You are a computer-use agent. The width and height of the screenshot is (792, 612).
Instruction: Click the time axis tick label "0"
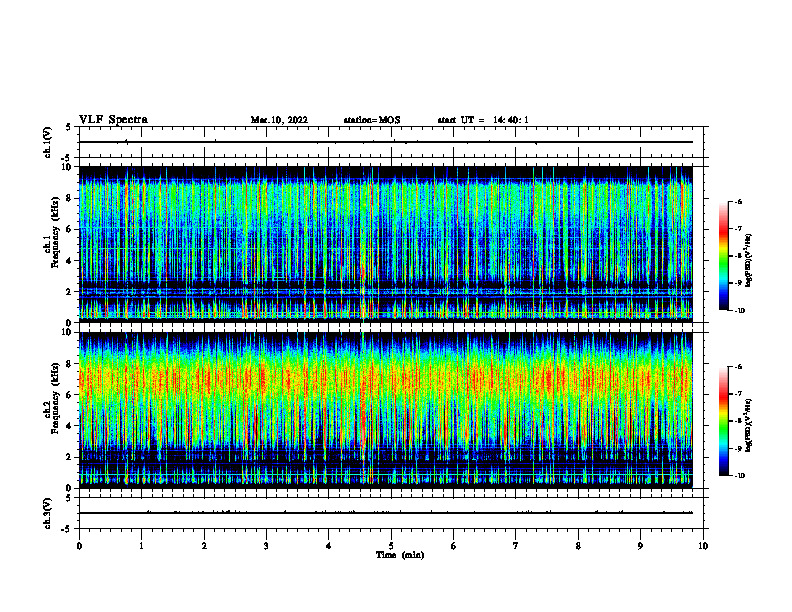[x=79, y=546]
